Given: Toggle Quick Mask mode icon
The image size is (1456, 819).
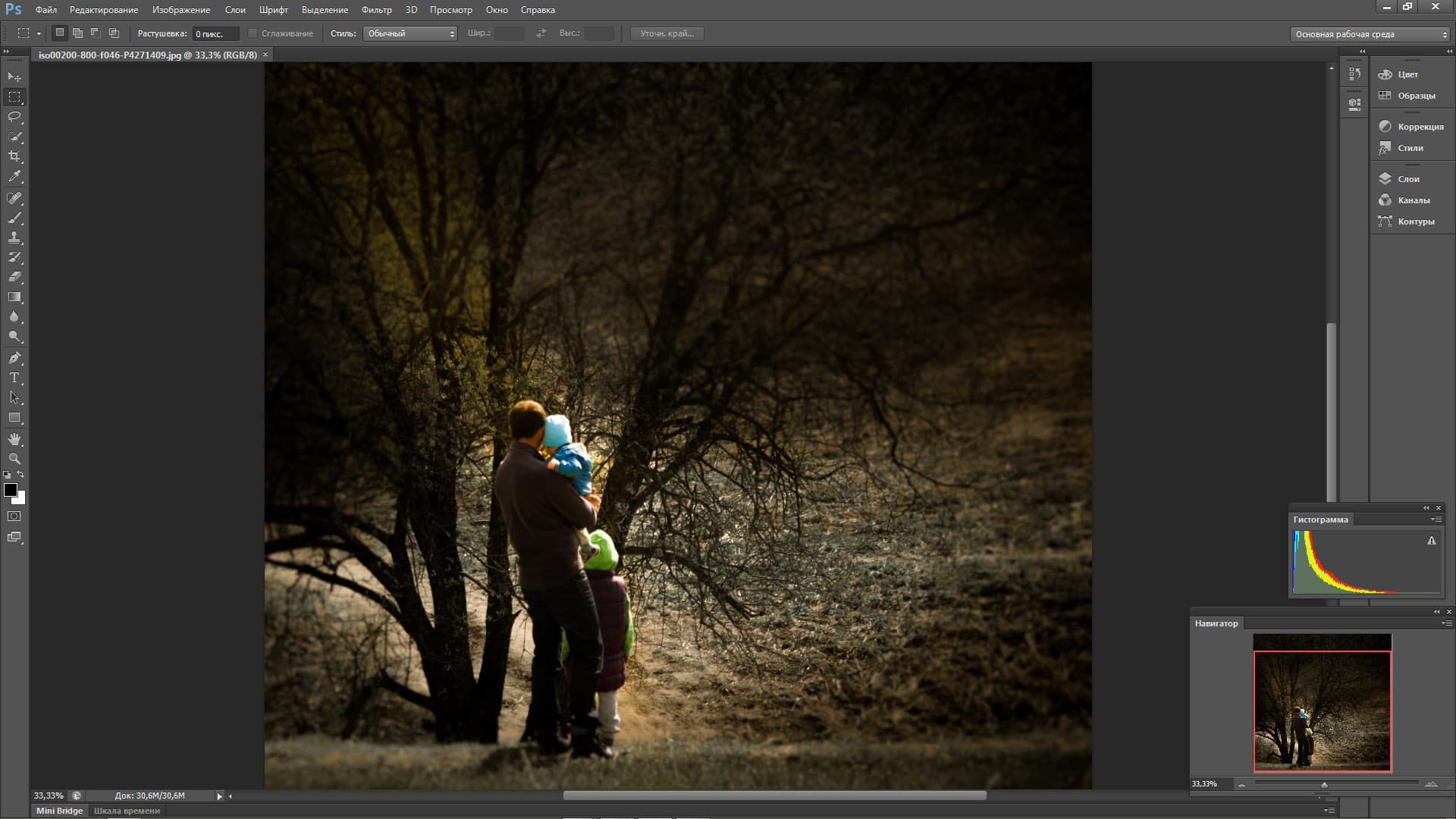Looking at the screenshot, I should coord(14,516).
